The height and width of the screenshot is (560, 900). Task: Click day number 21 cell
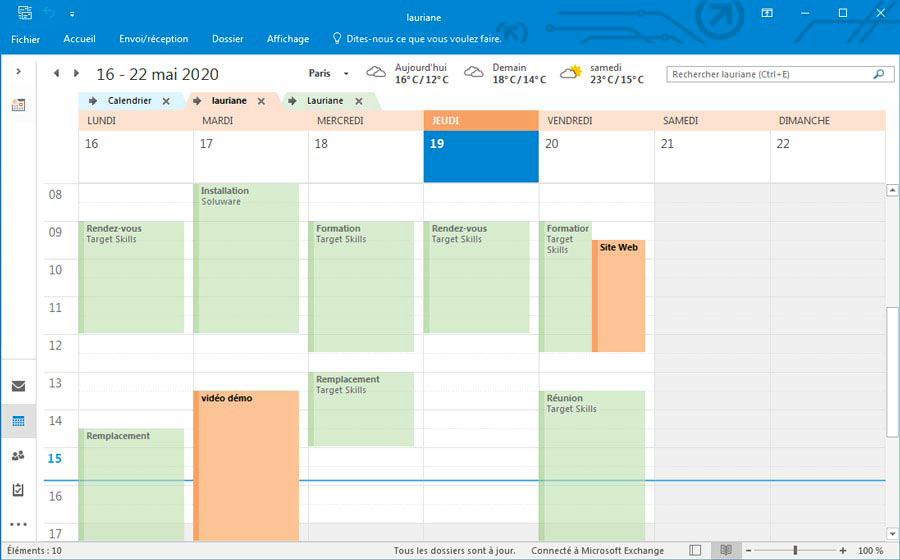[x=712, y=157]
